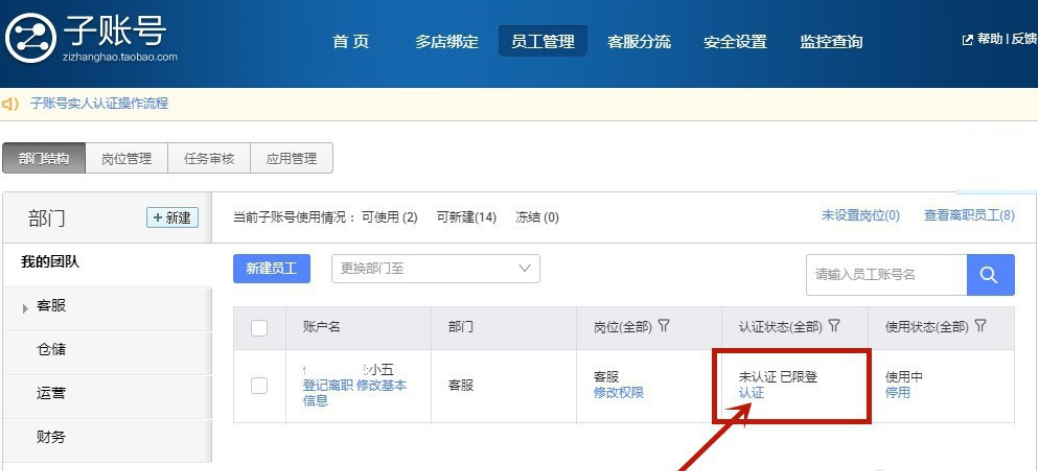Click 停用 link under 使用中
This screenshot has width=1038, height=471.
click(898, 392)
